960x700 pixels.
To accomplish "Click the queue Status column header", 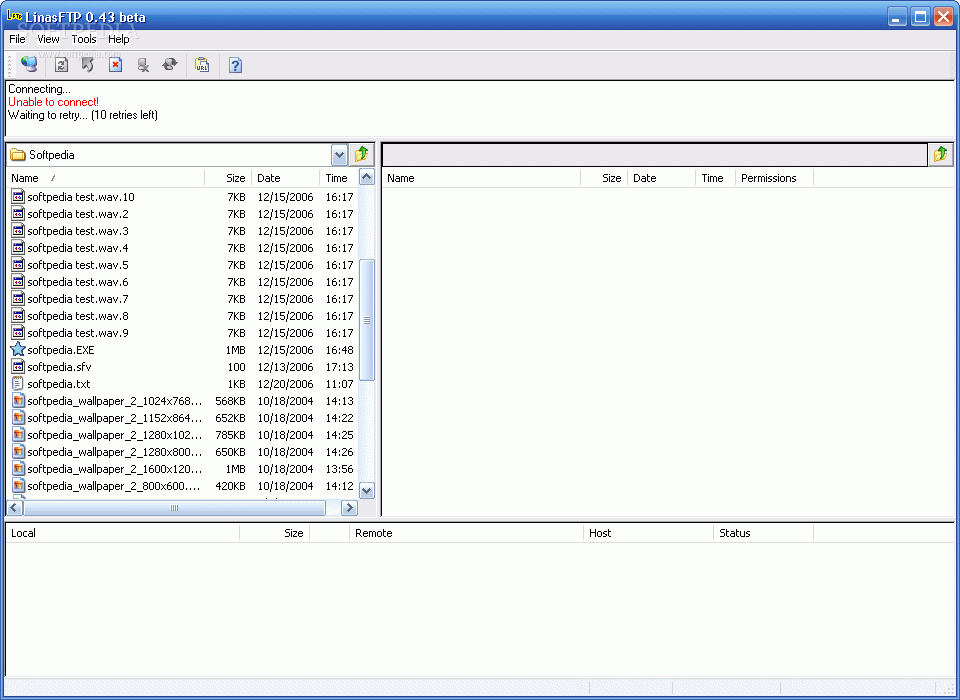I will (763, 533).
